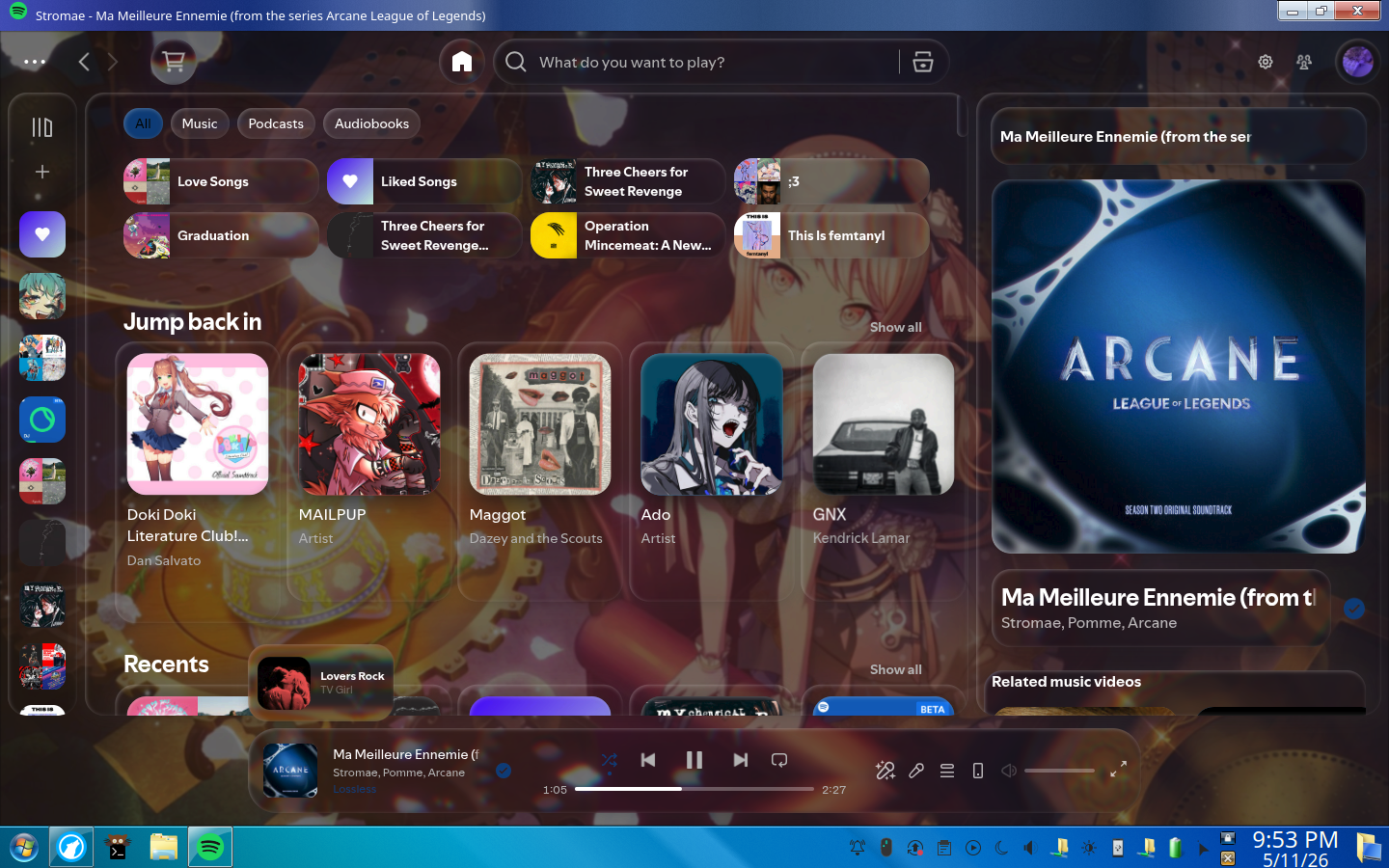Select the Audiobooks filter chip
This screenshot has width=1389, height=868.
pyautogui.click(x=371, y=123)
